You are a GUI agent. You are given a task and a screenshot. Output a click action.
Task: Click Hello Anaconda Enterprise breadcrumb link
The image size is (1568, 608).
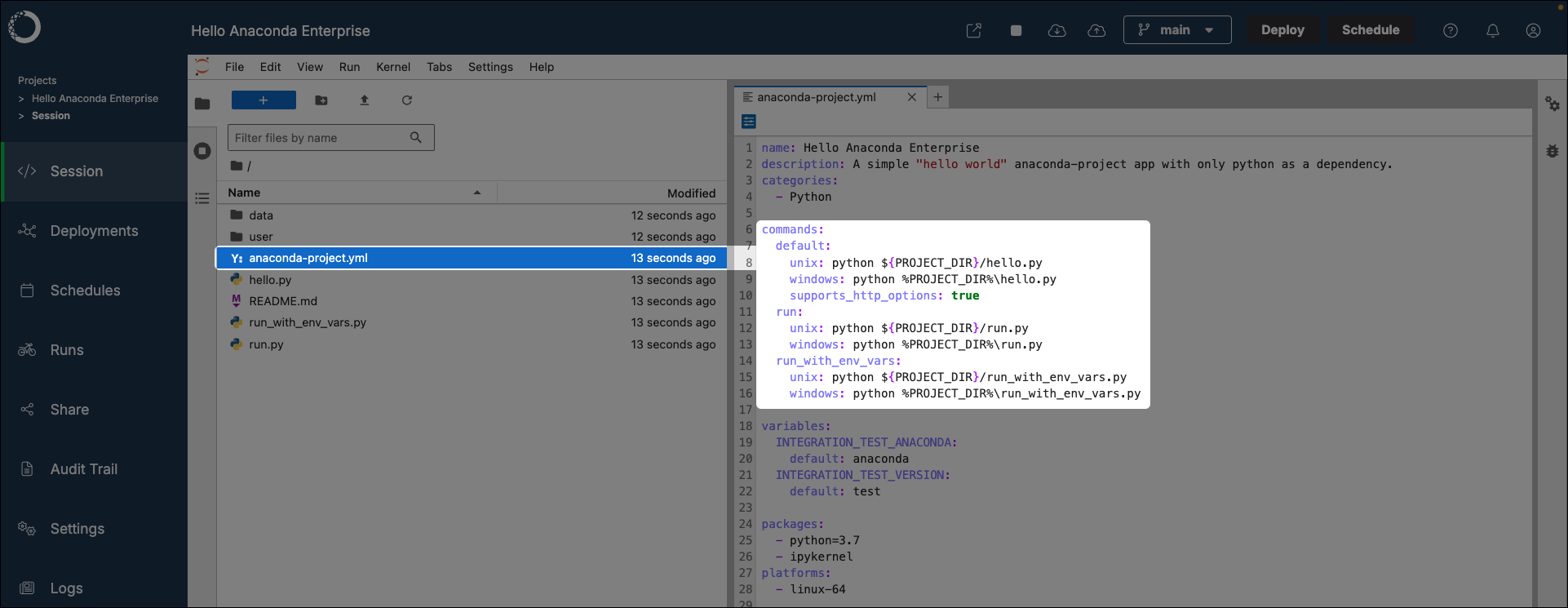95,99
